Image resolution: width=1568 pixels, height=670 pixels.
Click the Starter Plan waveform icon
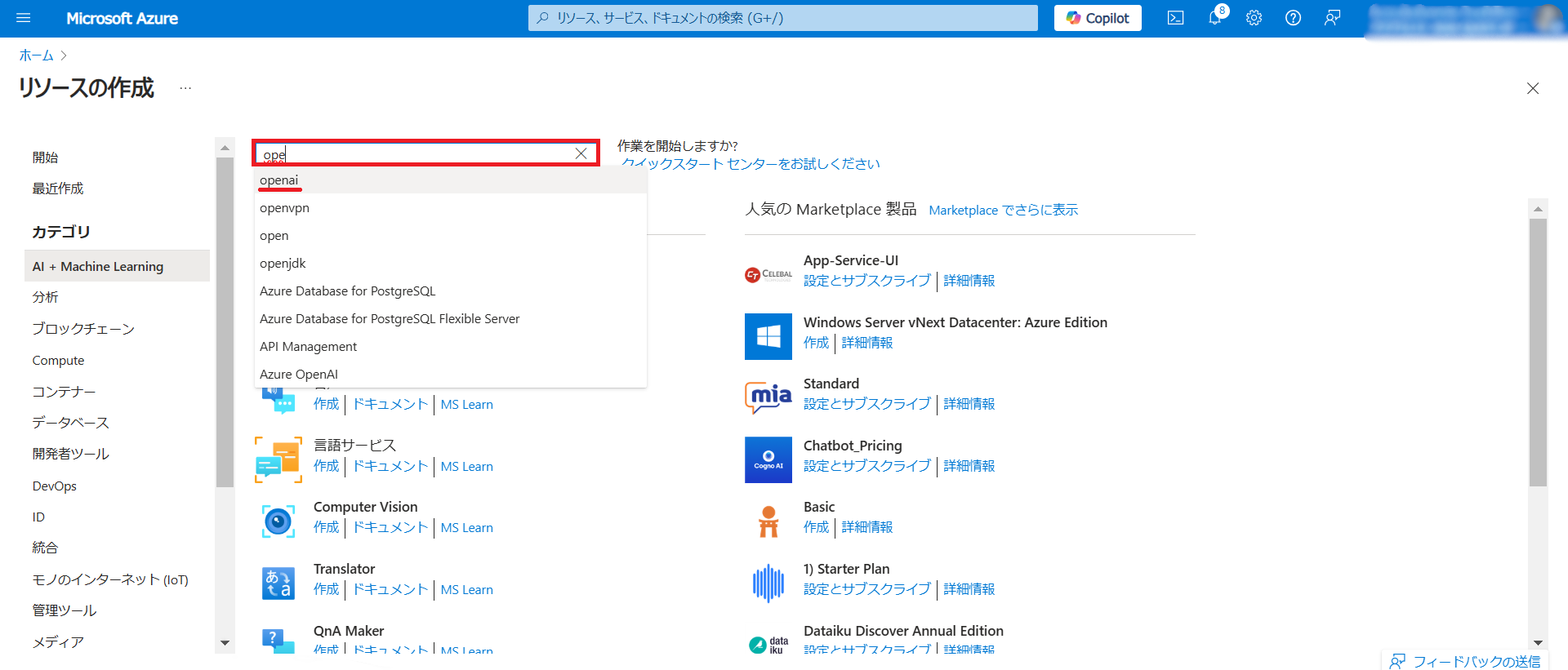coord(768,583)
